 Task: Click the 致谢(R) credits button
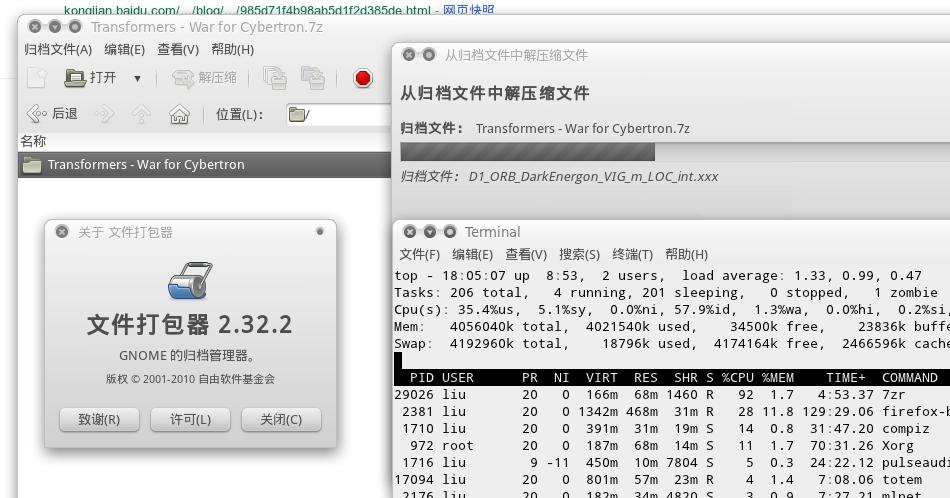(98, 419)
